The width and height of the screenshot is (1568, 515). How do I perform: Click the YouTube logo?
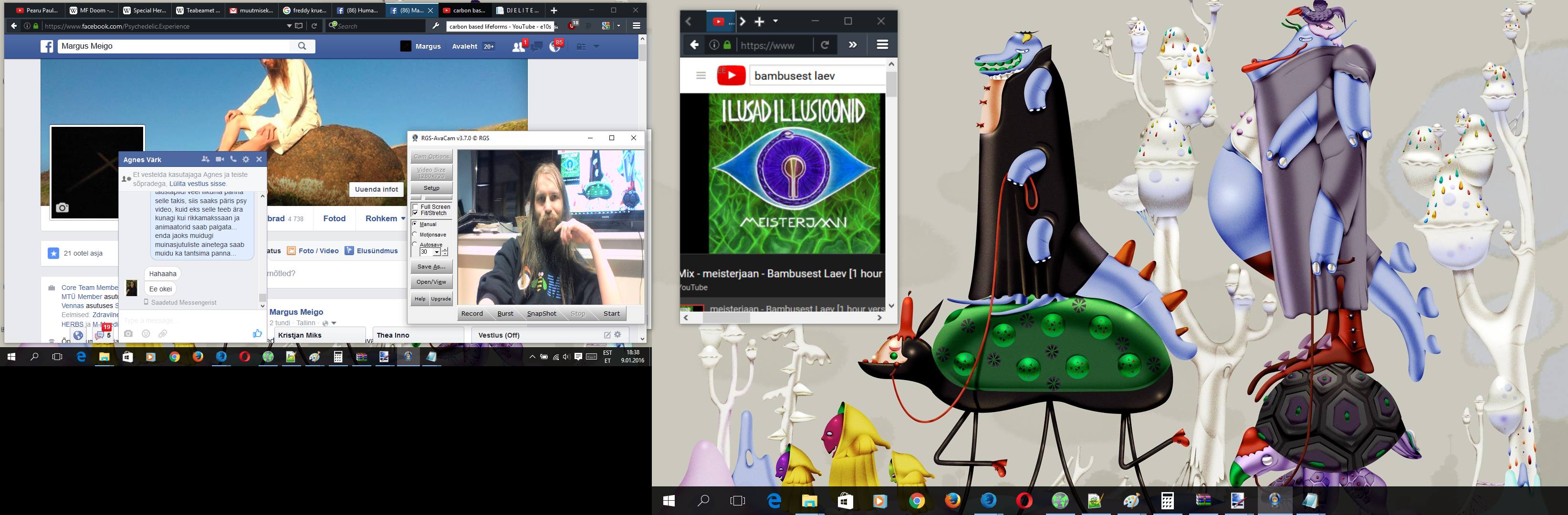click(731, 75)
